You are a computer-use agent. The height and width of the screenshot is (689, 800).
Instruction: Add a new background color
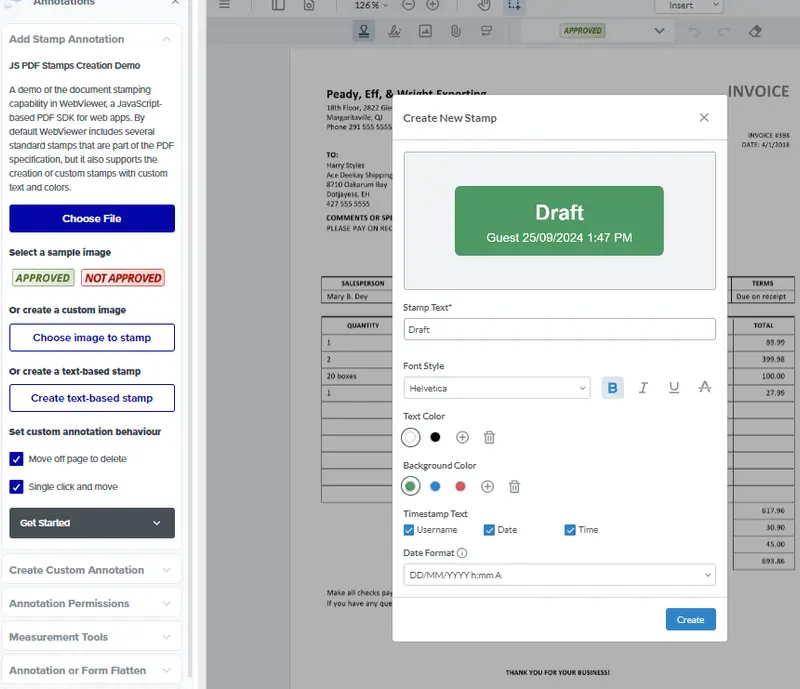point(487,487)
